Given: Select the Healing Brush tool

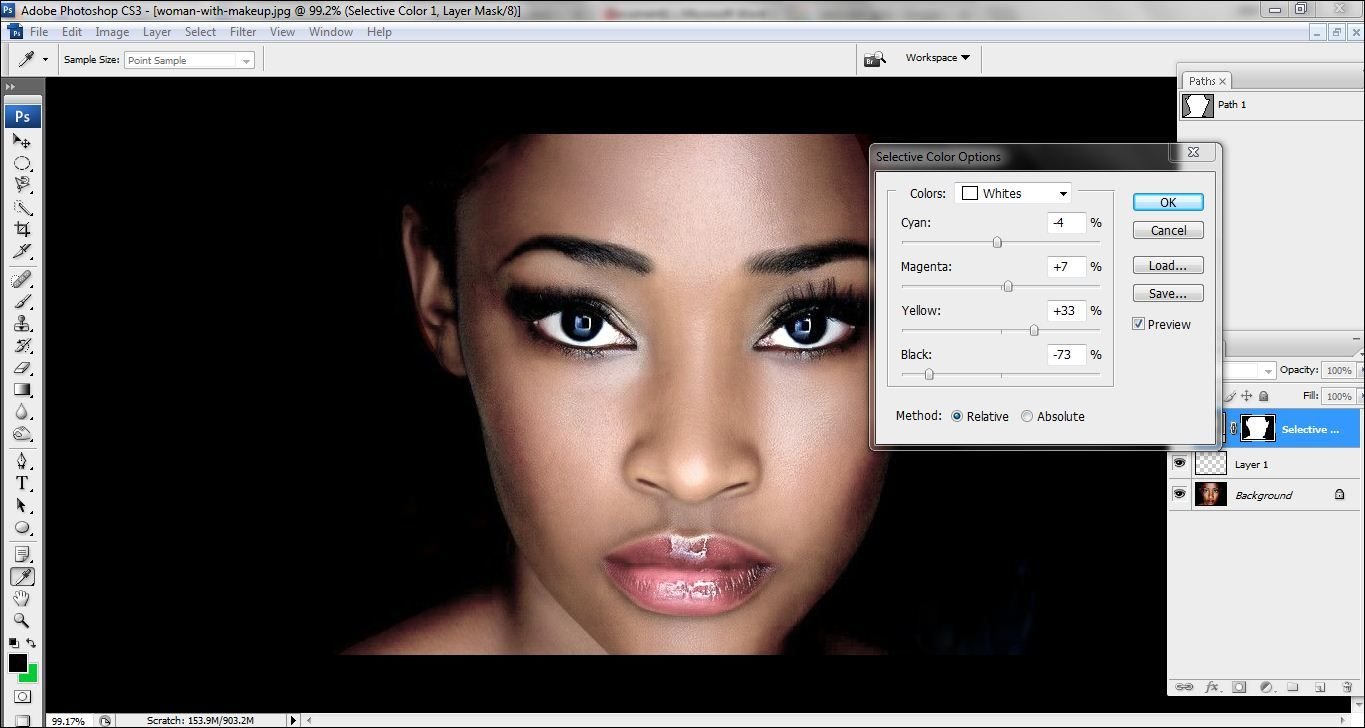Looking at the screenshot, I should pyautogui.click(x=22, y=279).
